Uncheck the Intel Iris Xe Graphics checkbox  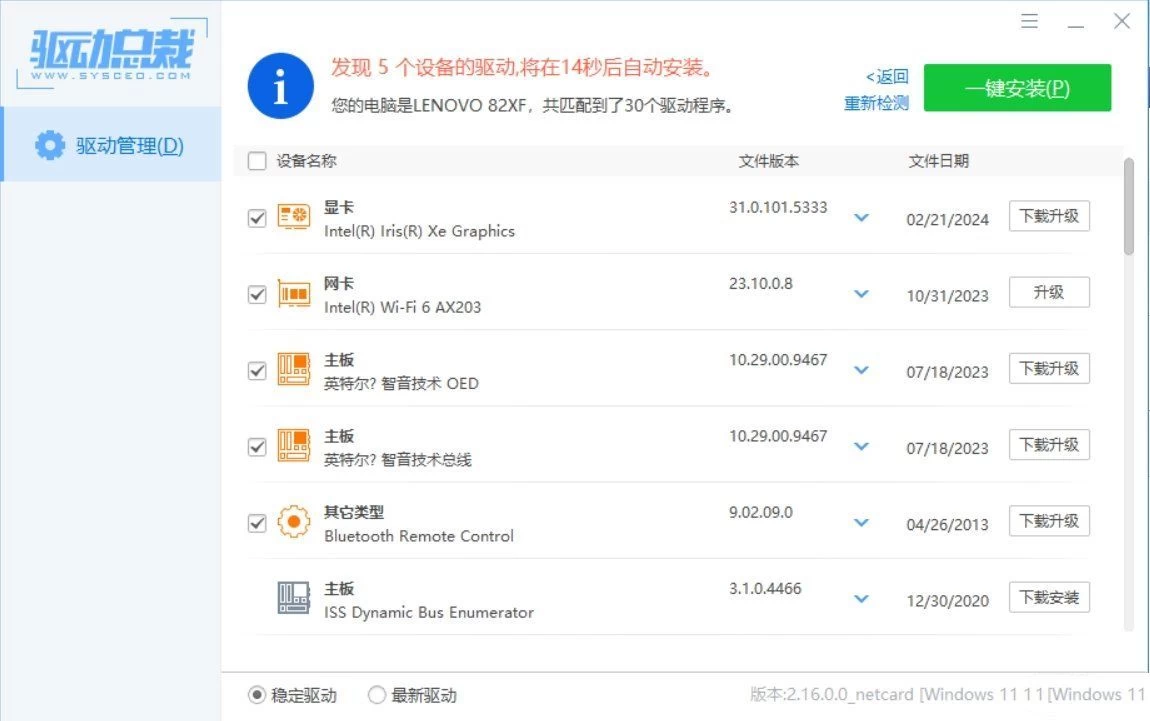[x=257, y=218]
